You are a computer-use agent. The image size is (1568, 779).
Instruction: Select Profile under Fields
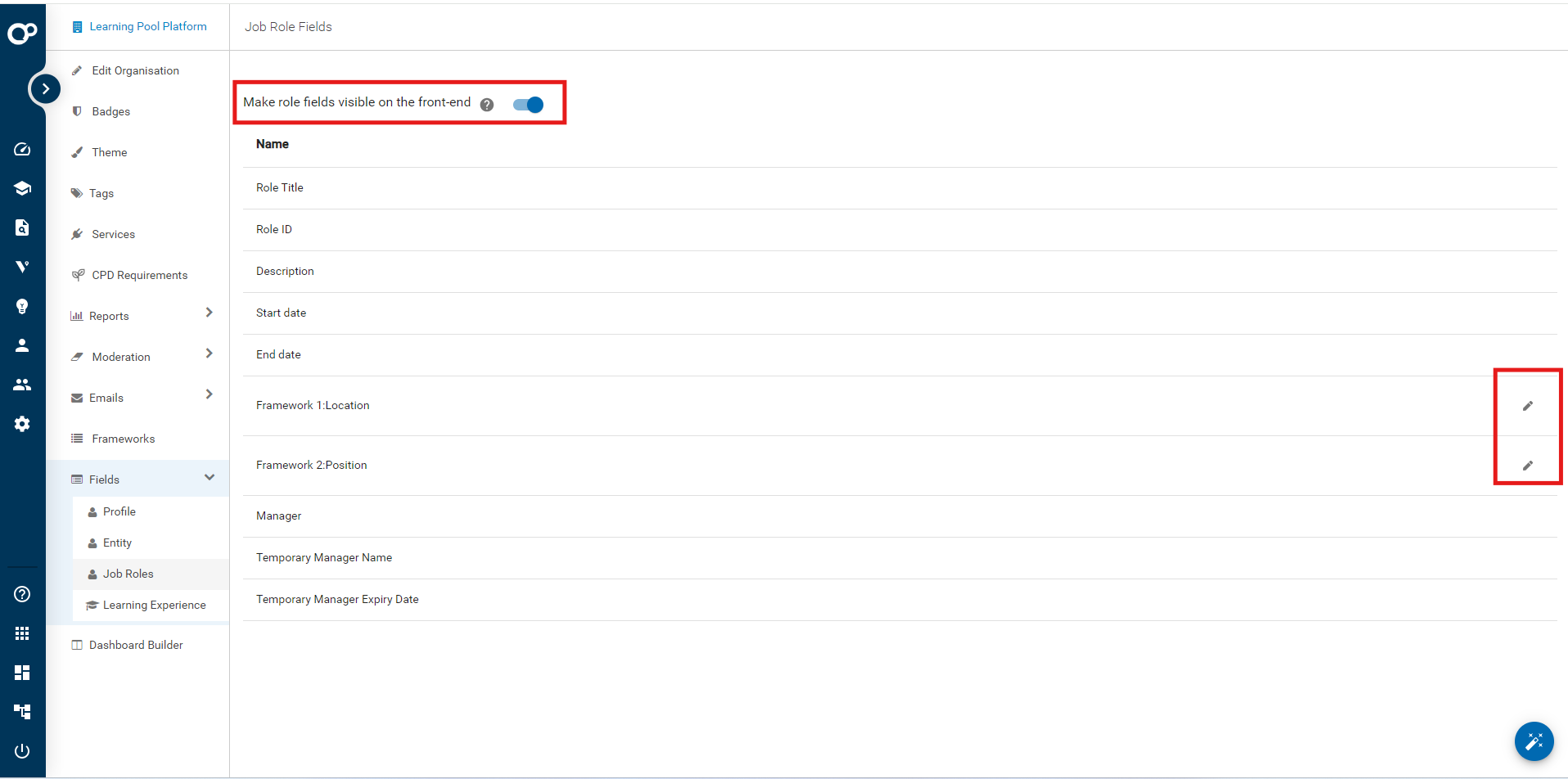(119, 511)
